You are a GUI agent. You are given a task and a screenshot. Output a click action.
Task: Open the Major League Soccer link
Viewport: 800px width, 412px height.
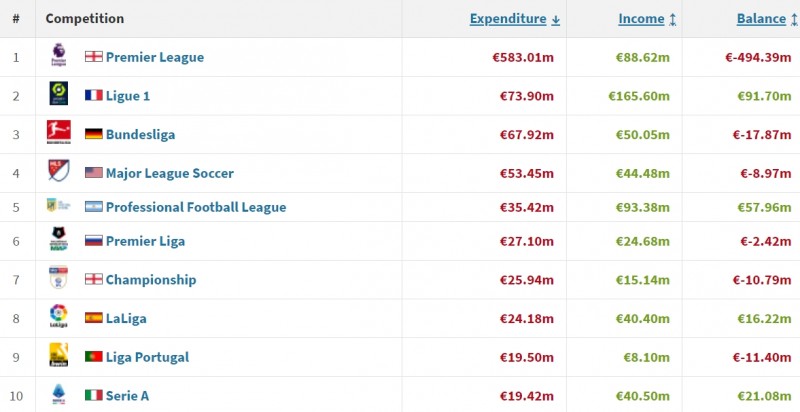[x=169, y=173]
